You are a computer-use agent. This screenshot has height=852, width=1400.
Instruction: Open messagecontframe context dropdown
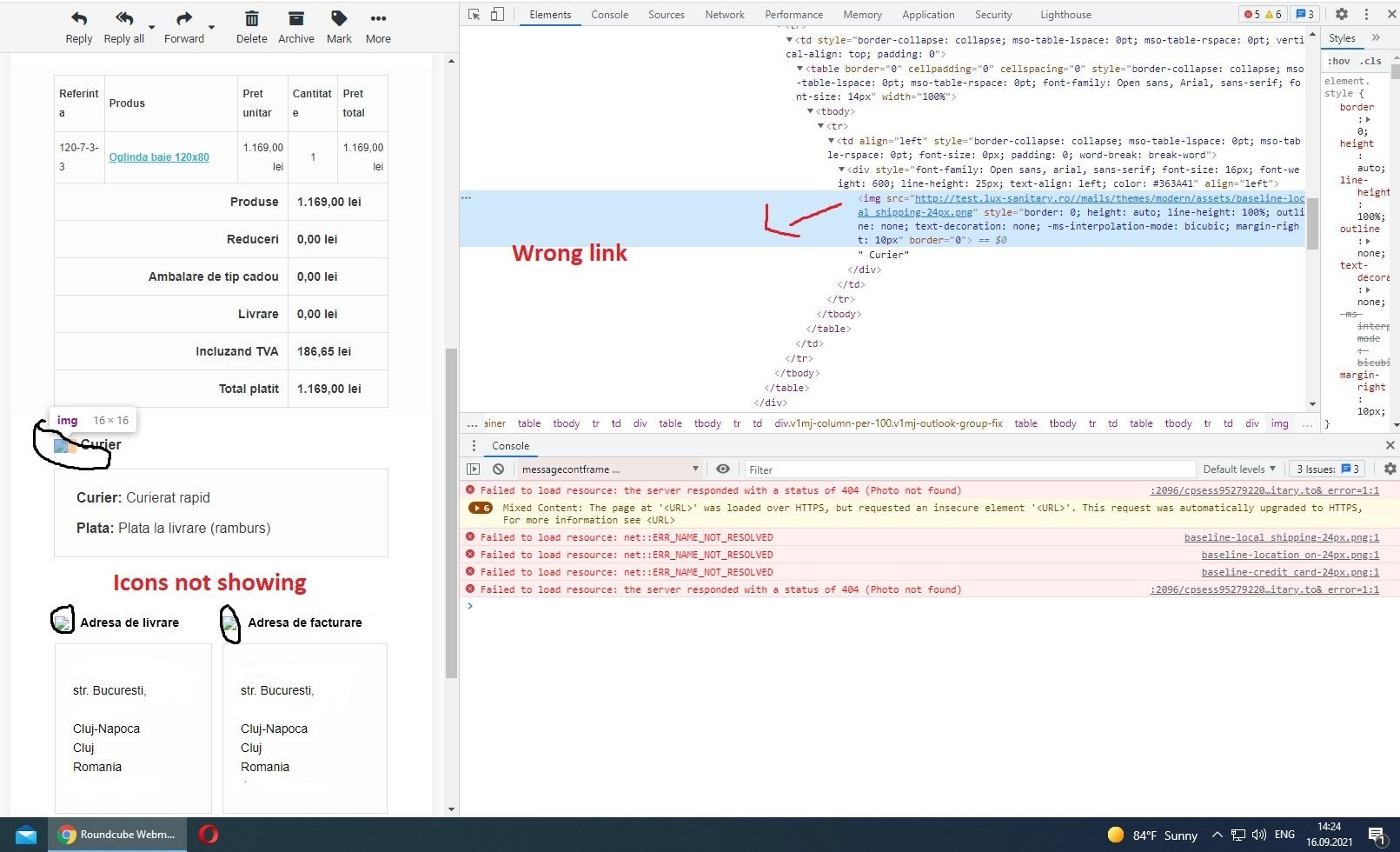[x=609, y=469]
